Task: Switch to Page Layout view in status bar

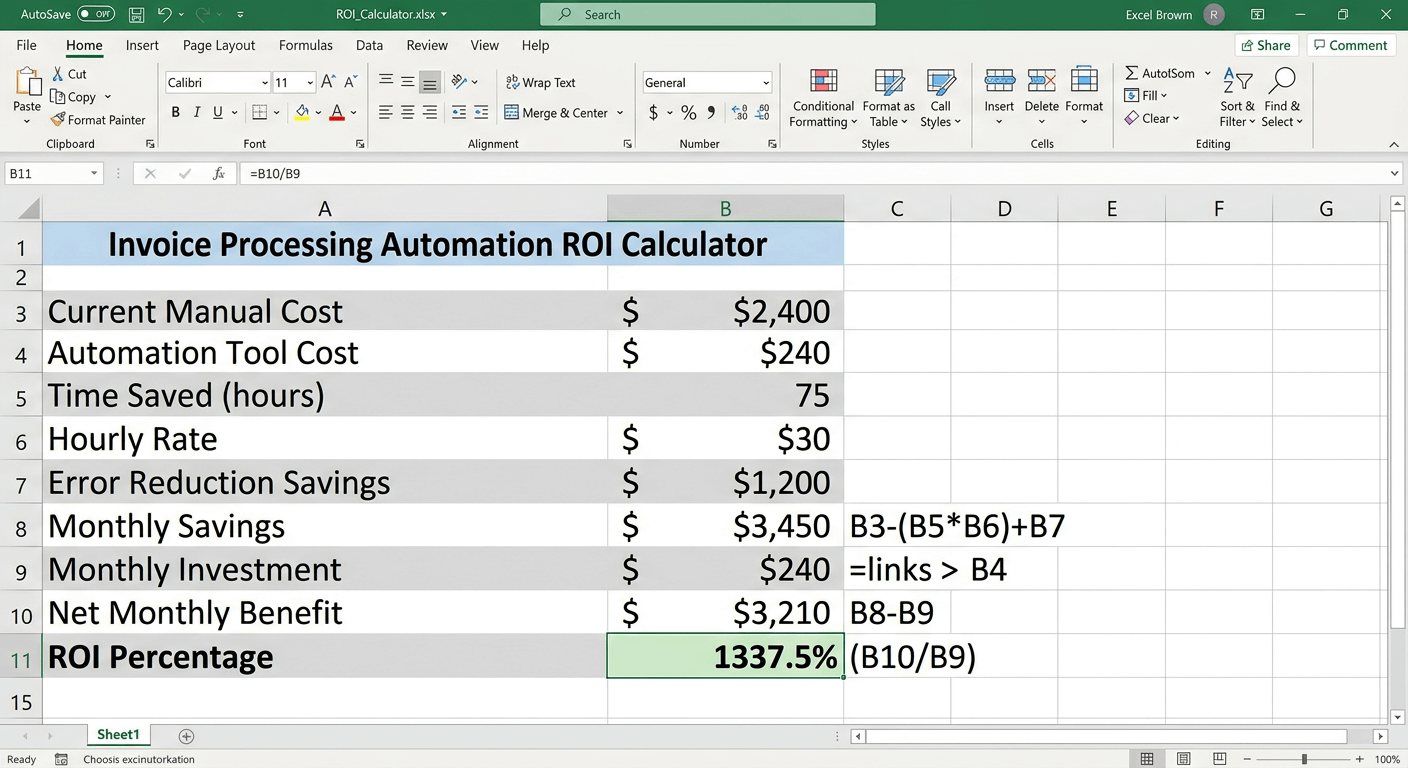Action: [x=1183, y=760]
